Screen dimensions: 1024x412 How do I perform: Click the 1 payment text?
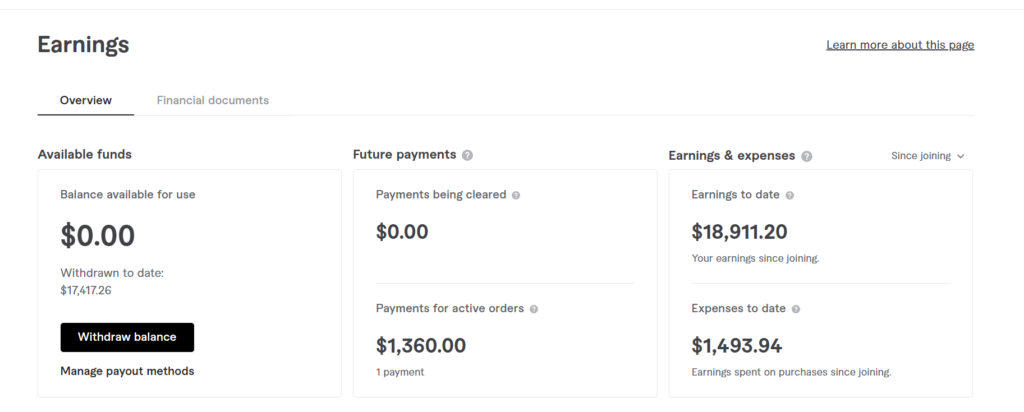coord(400,372)
